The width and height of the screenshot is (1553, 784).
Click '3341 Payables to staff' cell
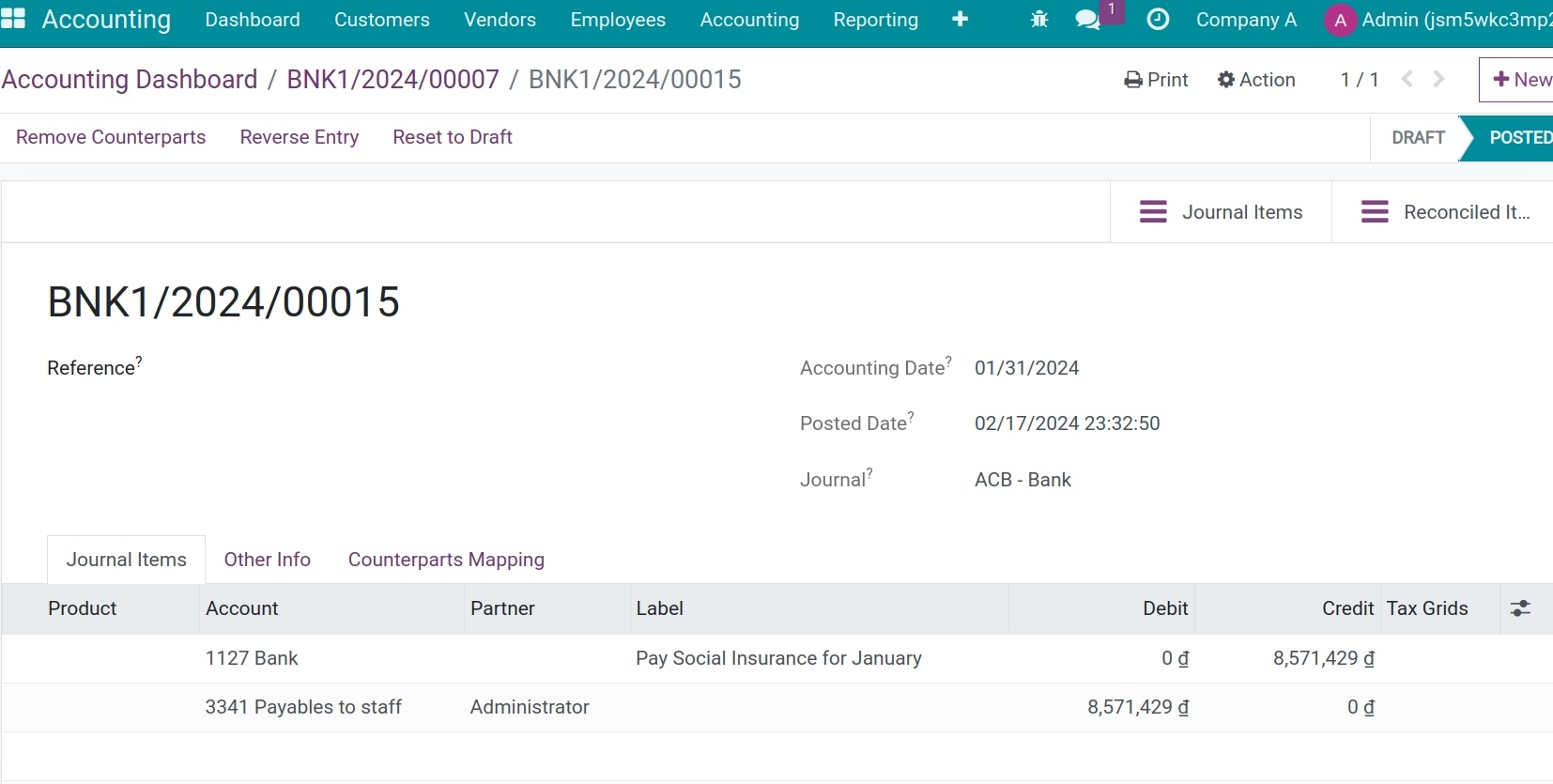303,707
